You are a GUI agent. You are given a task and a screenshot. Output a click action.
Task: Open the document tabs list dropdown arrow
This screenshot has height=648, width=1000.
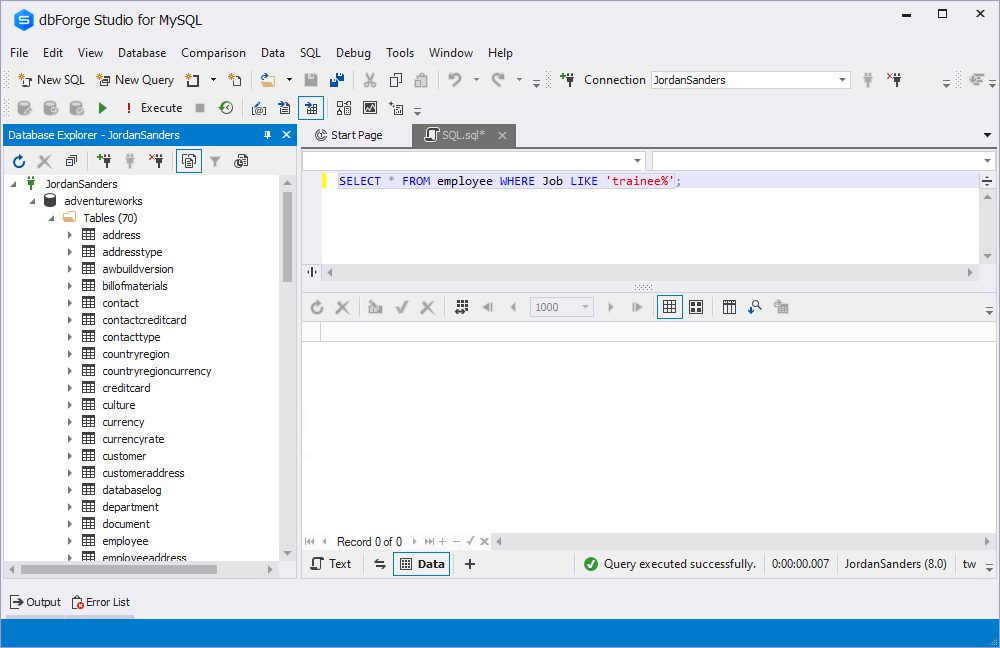click(987, 135)
